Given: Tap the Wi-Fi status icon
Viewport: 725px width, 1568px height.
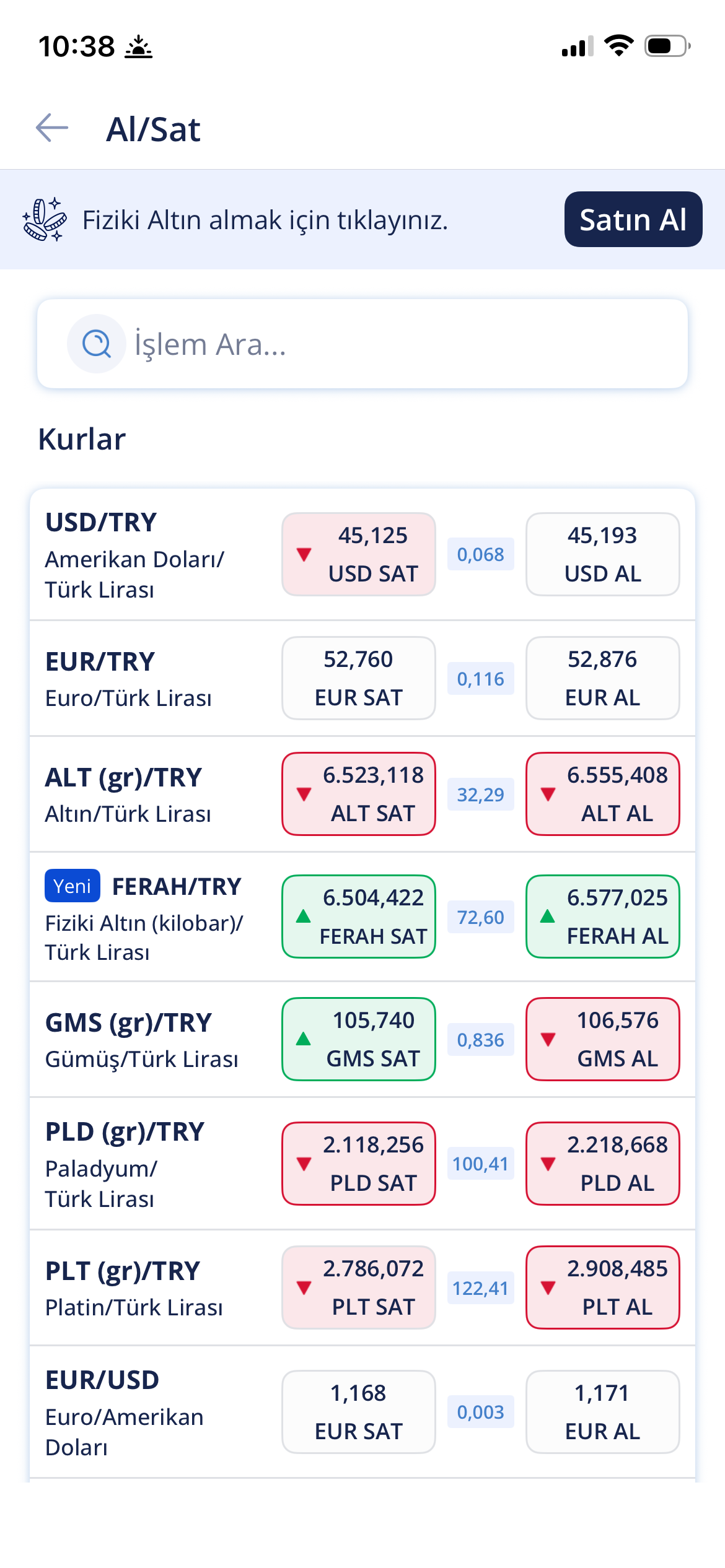Looking at the screenshot, I should [618, 46].
